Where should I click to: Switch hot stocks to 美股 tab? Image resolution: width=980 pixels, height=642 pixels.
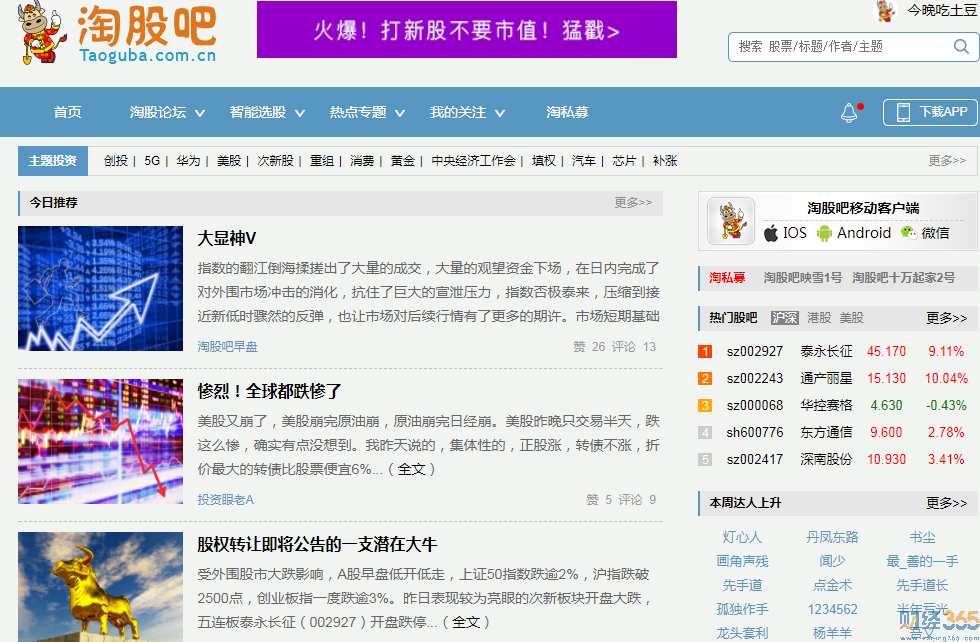click(x=851, y=318)
